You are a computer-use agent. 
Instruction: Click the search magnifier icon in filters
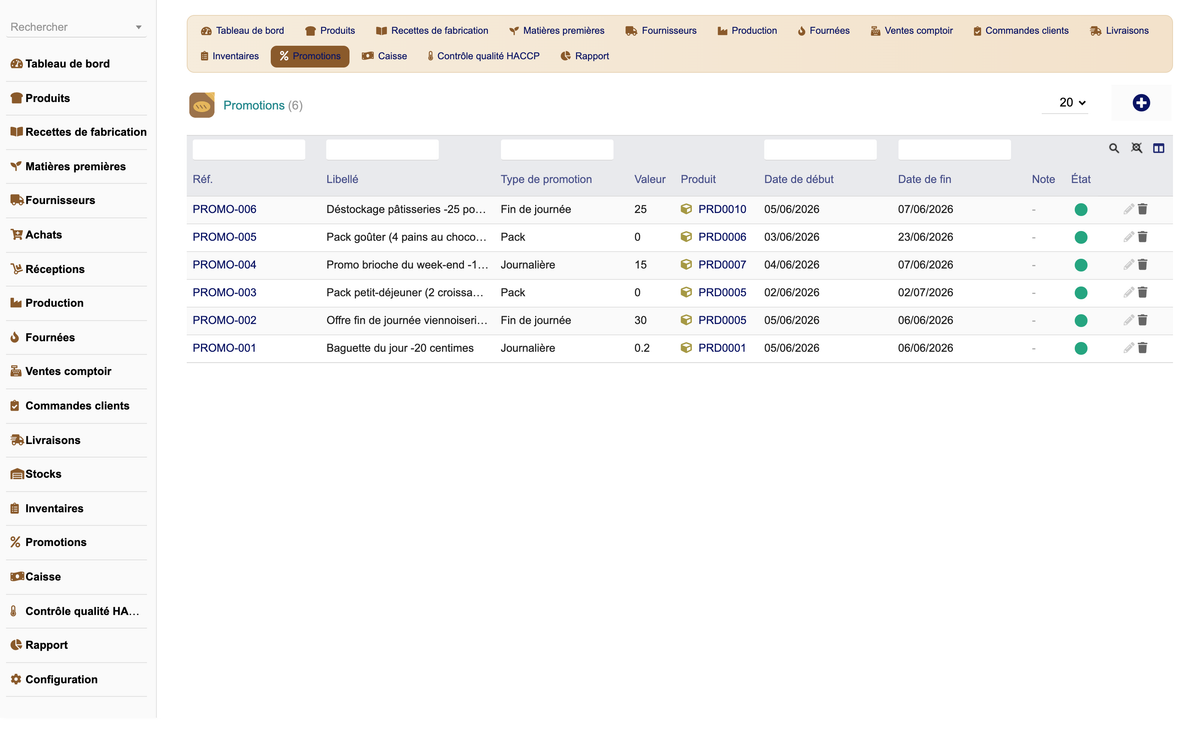point(1114,148)
